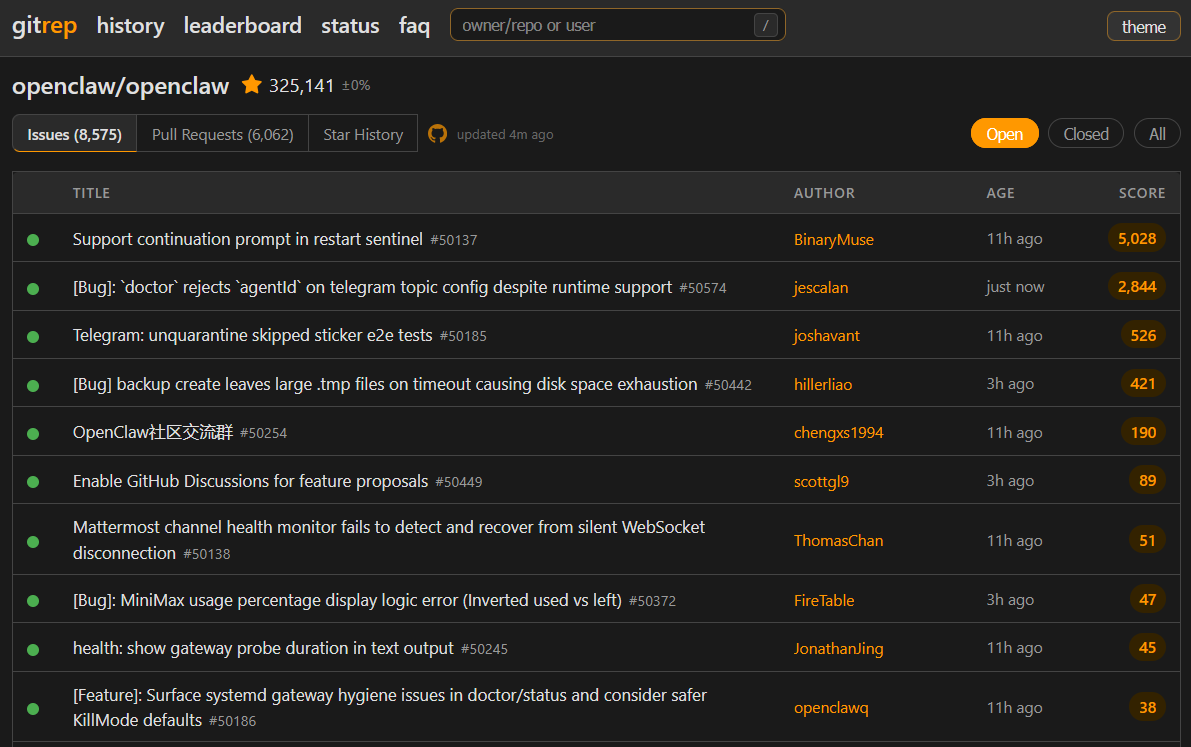
Task: Select the Closed filter
Action: (x=1085, y=134)
